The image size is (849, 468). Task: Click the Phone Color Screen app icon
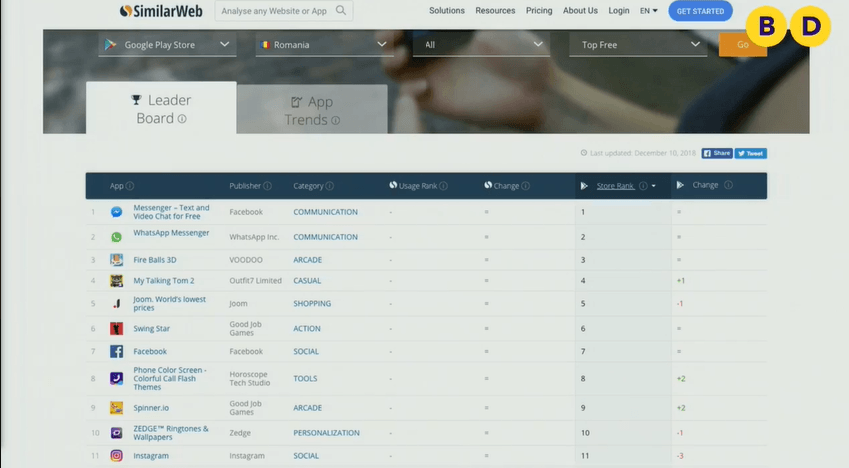pyautogui.click(x=116, y=378)
